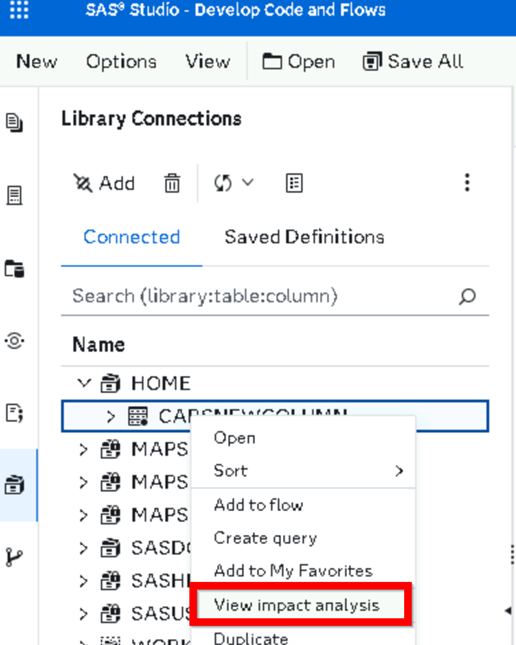Choose Add to My Favorites

[x=293, y=571]
